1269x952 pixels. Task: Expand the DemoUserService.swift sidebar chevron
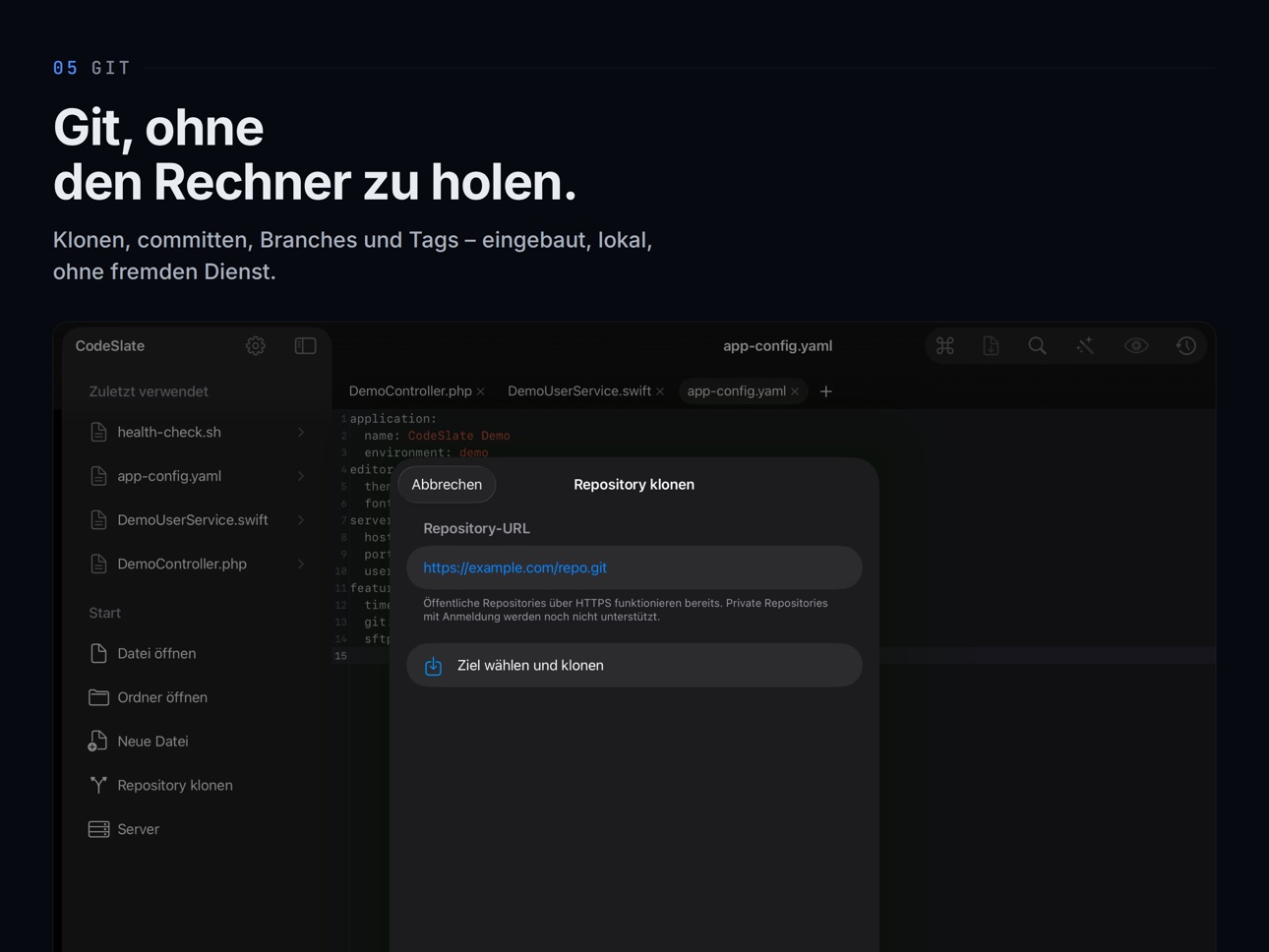[x=301, y=520]
